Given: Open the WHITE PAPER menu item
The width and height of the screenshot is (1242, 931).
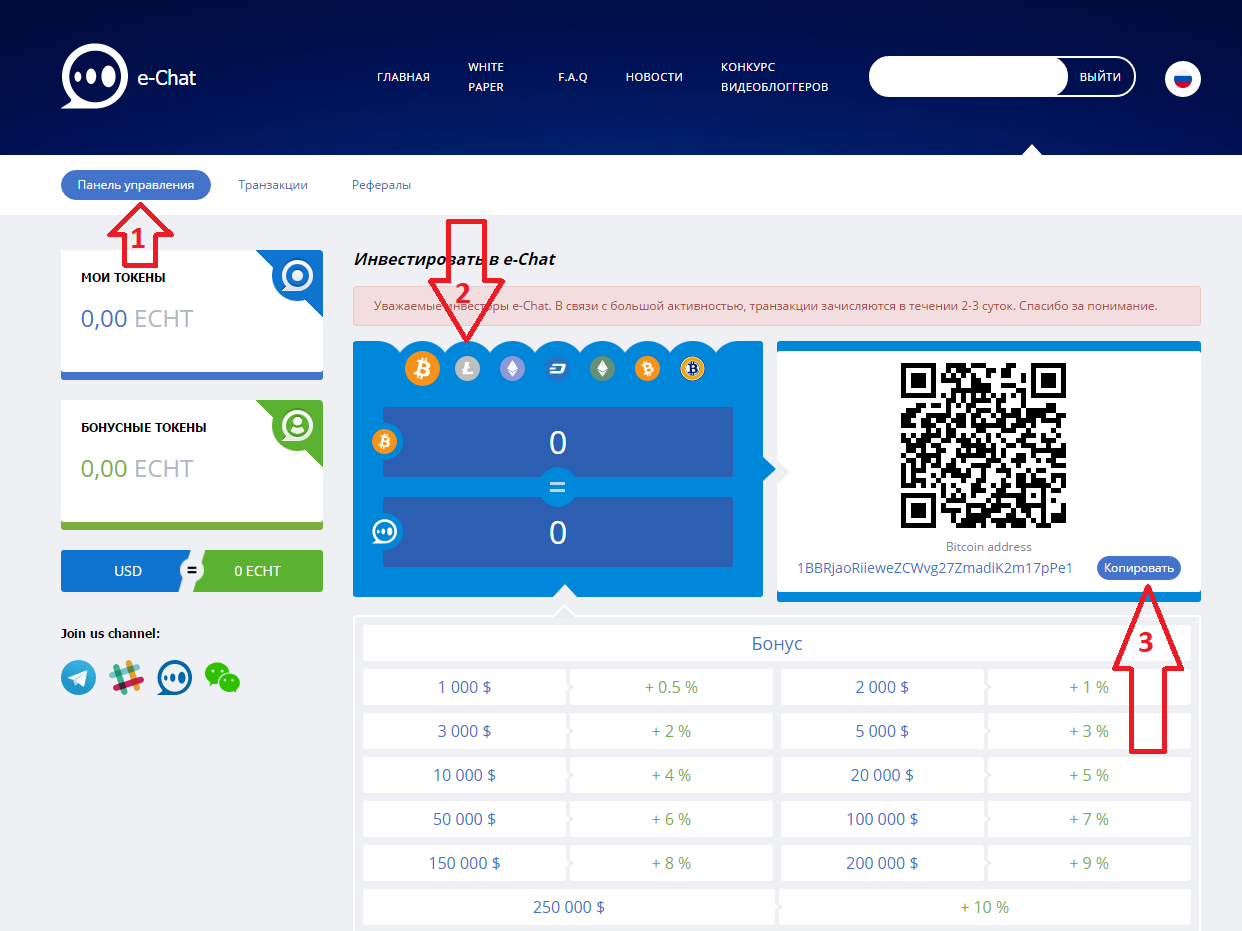Looking at the screenshot, I should point(486,77).
